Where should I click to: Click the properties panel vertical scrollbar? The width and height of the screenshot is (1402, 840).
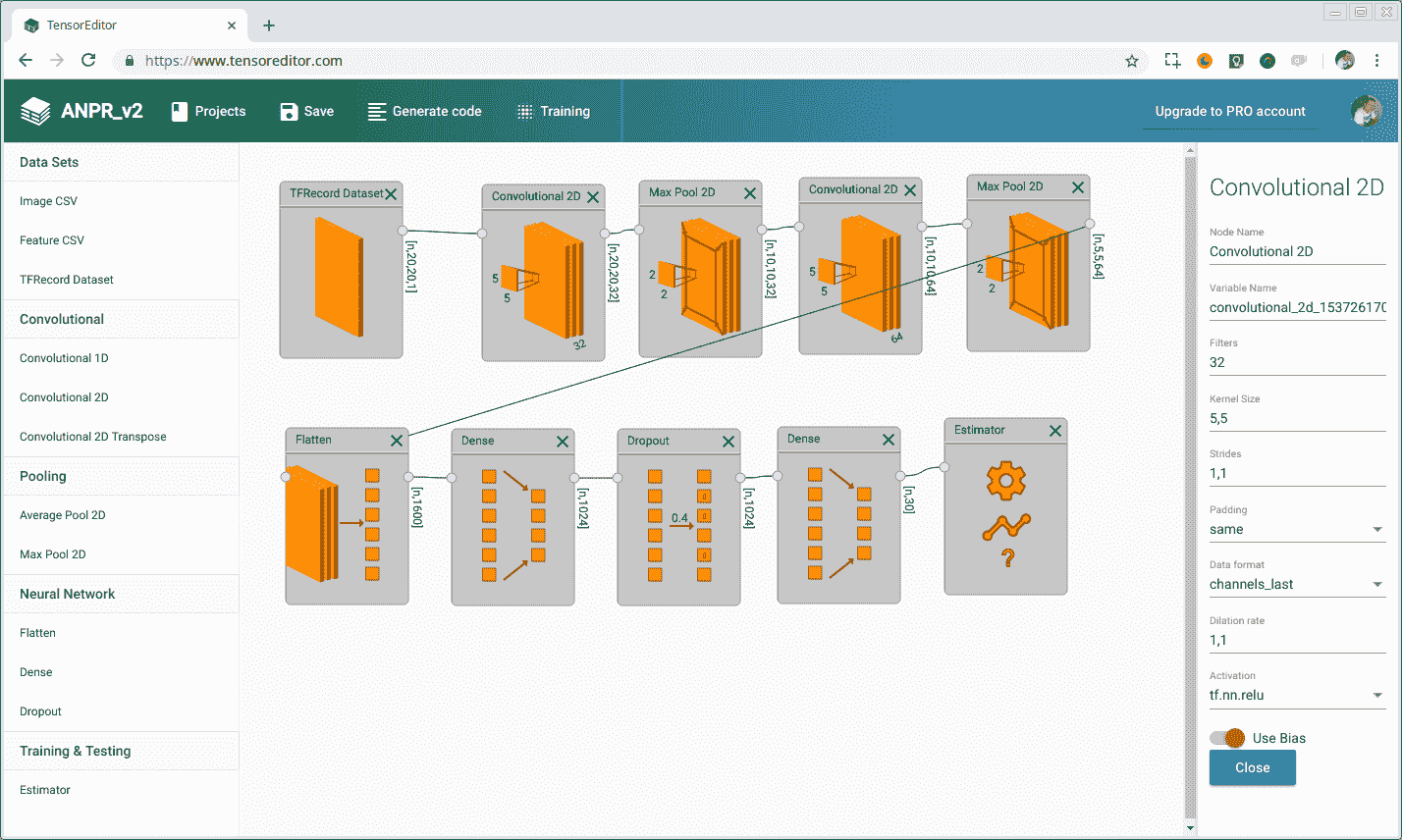[1191, 491]
